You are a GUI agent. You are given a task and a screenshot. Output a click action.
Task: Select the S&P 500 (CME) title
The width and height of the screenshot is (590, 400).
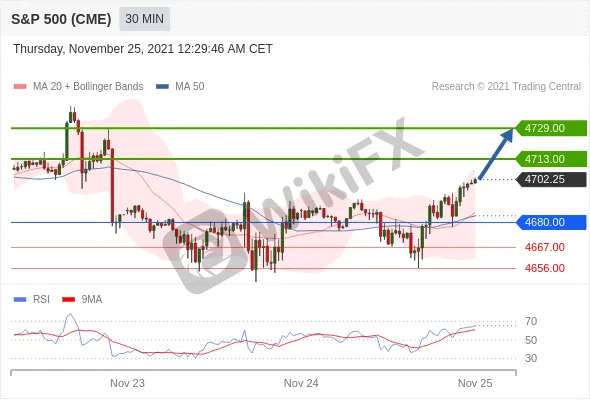pos(61,19)
